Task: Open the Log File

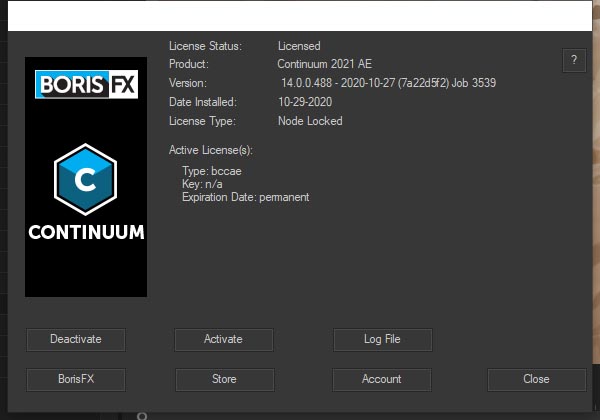Action: 383,339
